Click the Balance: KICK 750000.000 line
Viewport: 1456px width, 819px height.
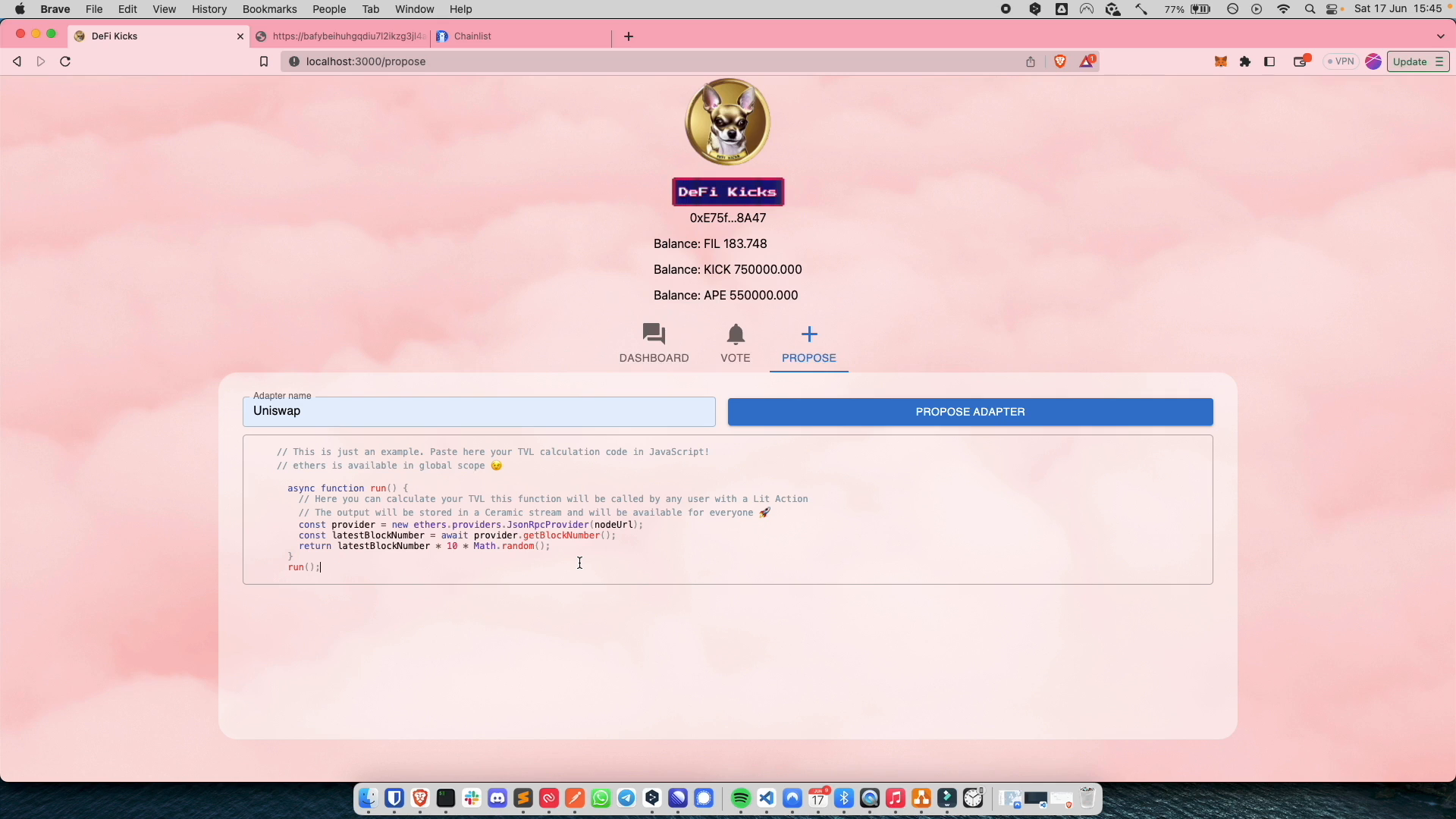tap(727, 270)
